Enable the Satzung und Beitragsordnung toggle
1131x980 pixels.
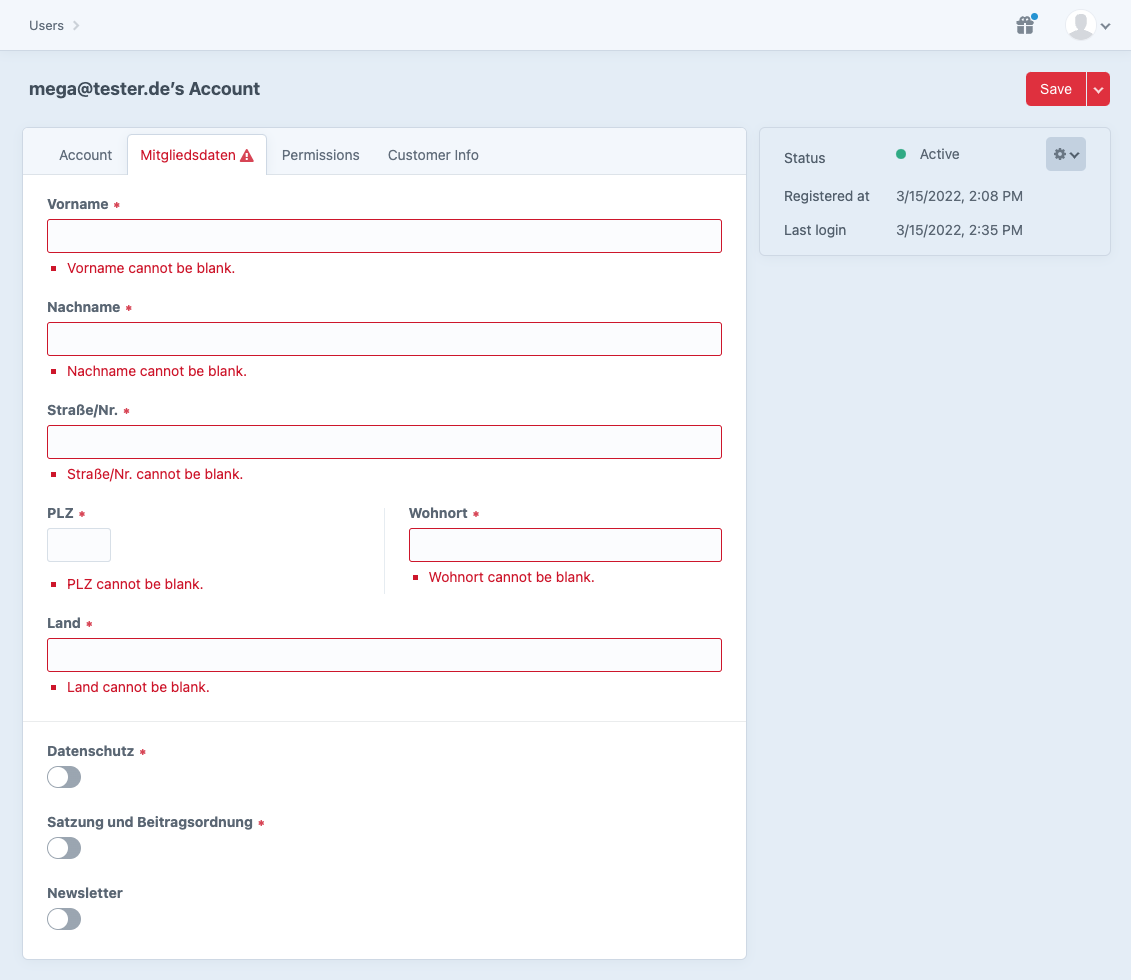[x=63, y=848]
